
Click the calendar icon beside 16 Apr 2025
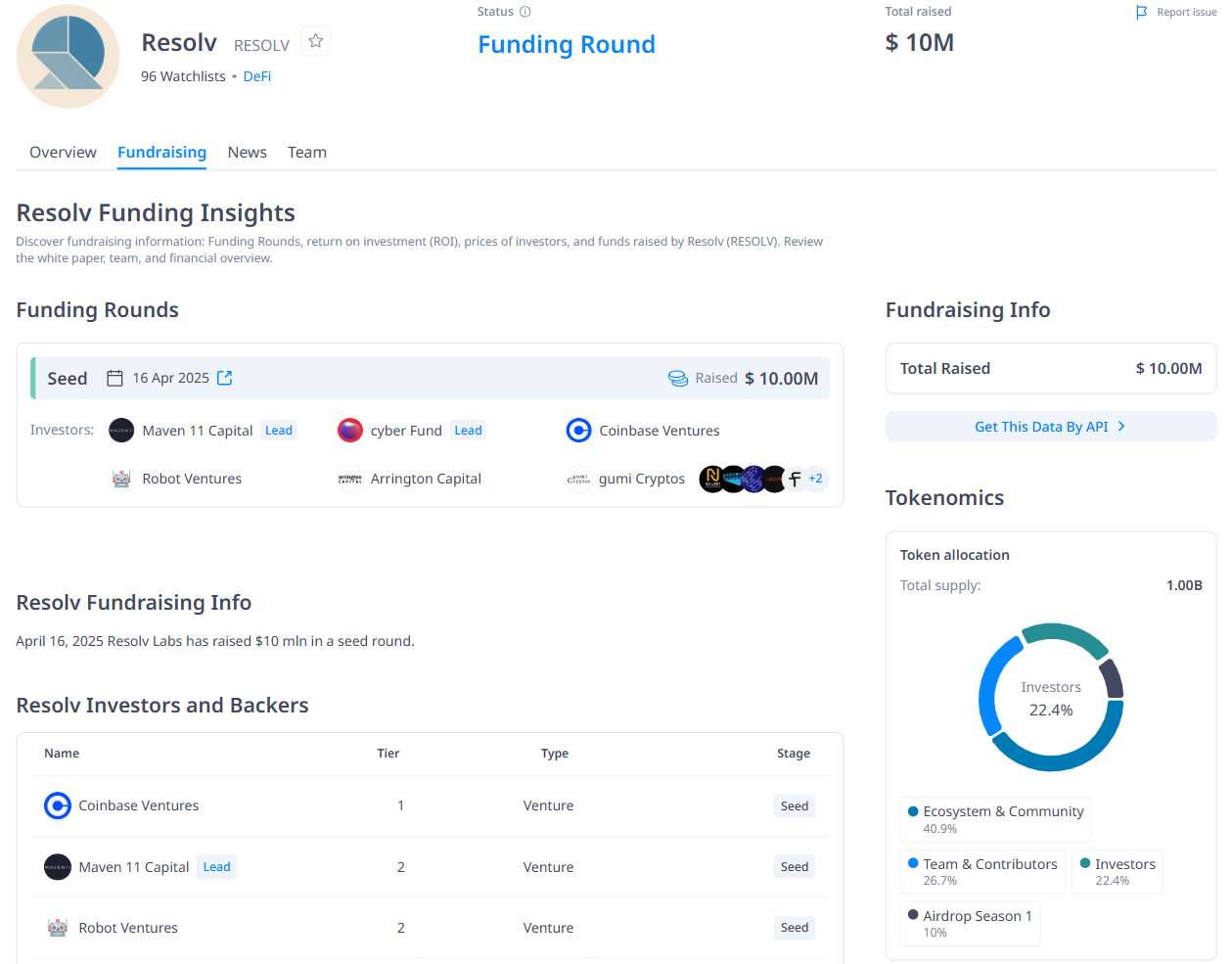[114, 378]
